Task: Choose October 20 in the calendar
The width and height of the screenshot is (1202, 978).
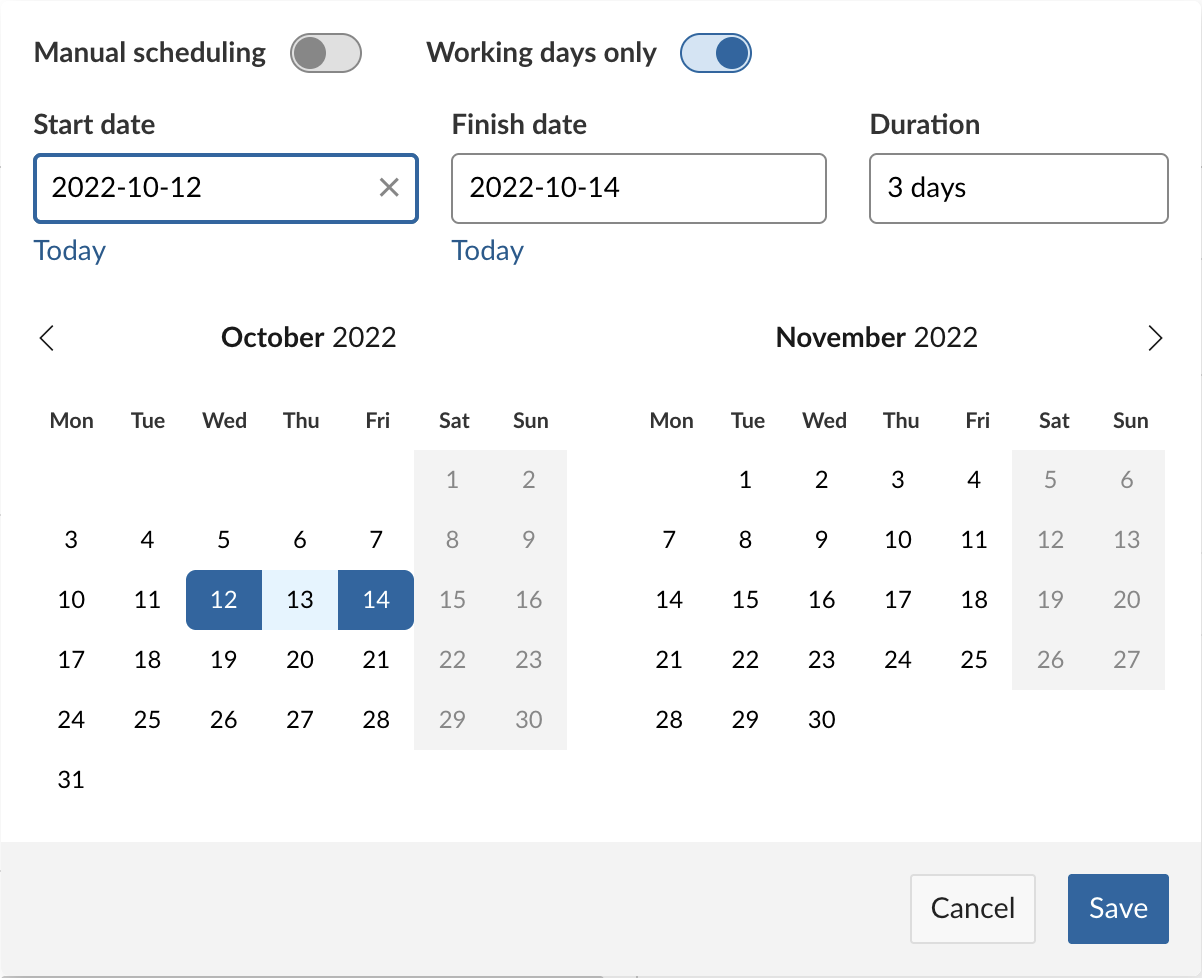Action: [x=300, y=660]
